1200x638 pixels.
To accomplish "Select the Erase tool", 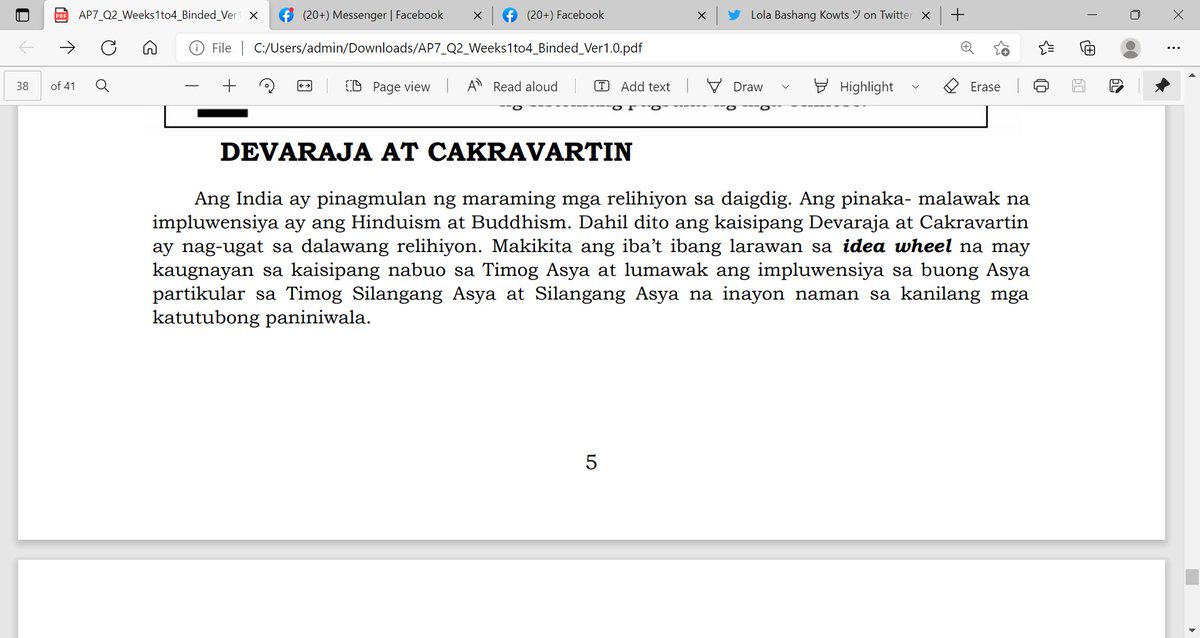I will pos(972,86).
